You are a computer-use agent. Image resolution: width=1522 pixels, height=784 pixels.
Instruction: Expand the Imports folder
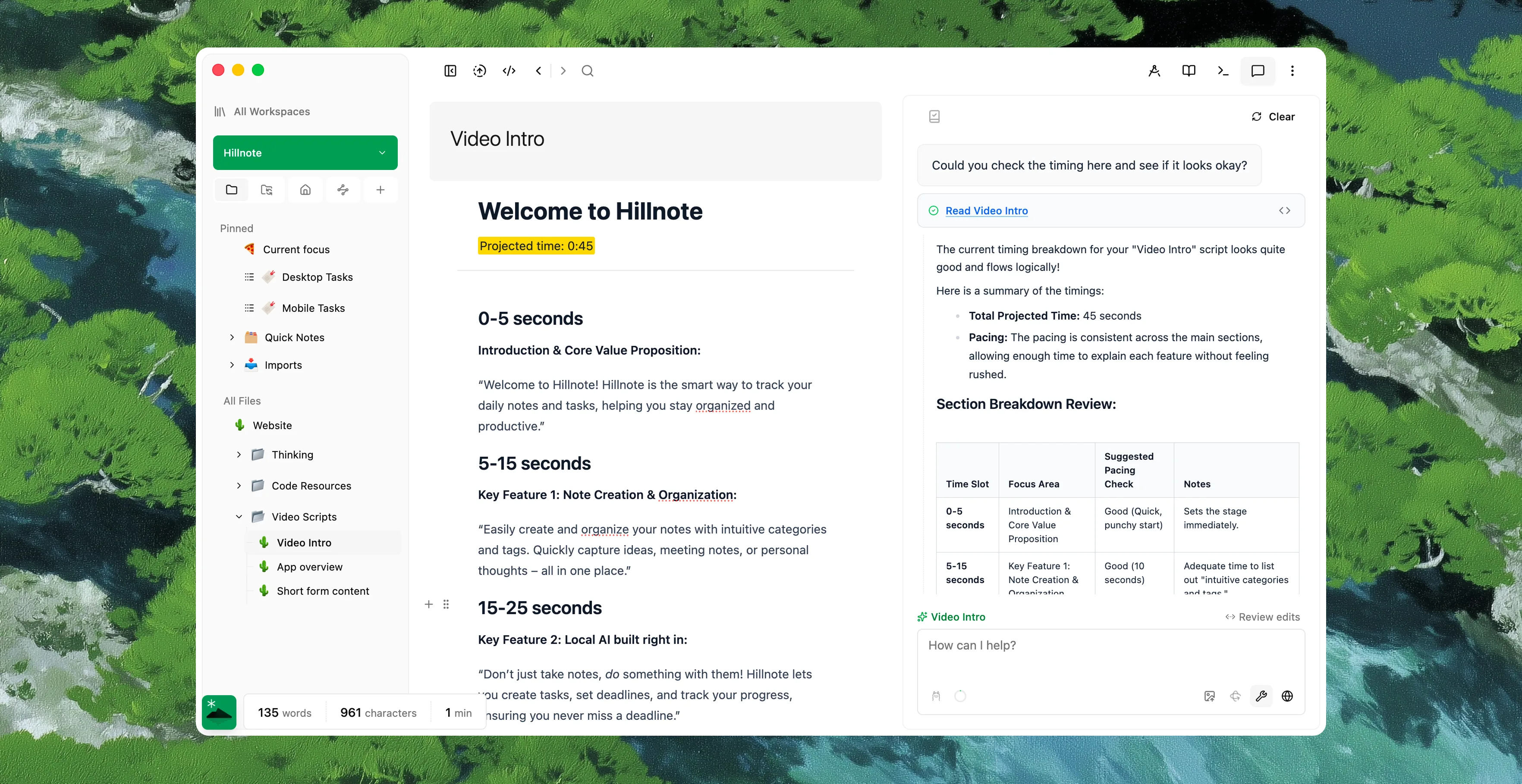[x=232, y=365]
